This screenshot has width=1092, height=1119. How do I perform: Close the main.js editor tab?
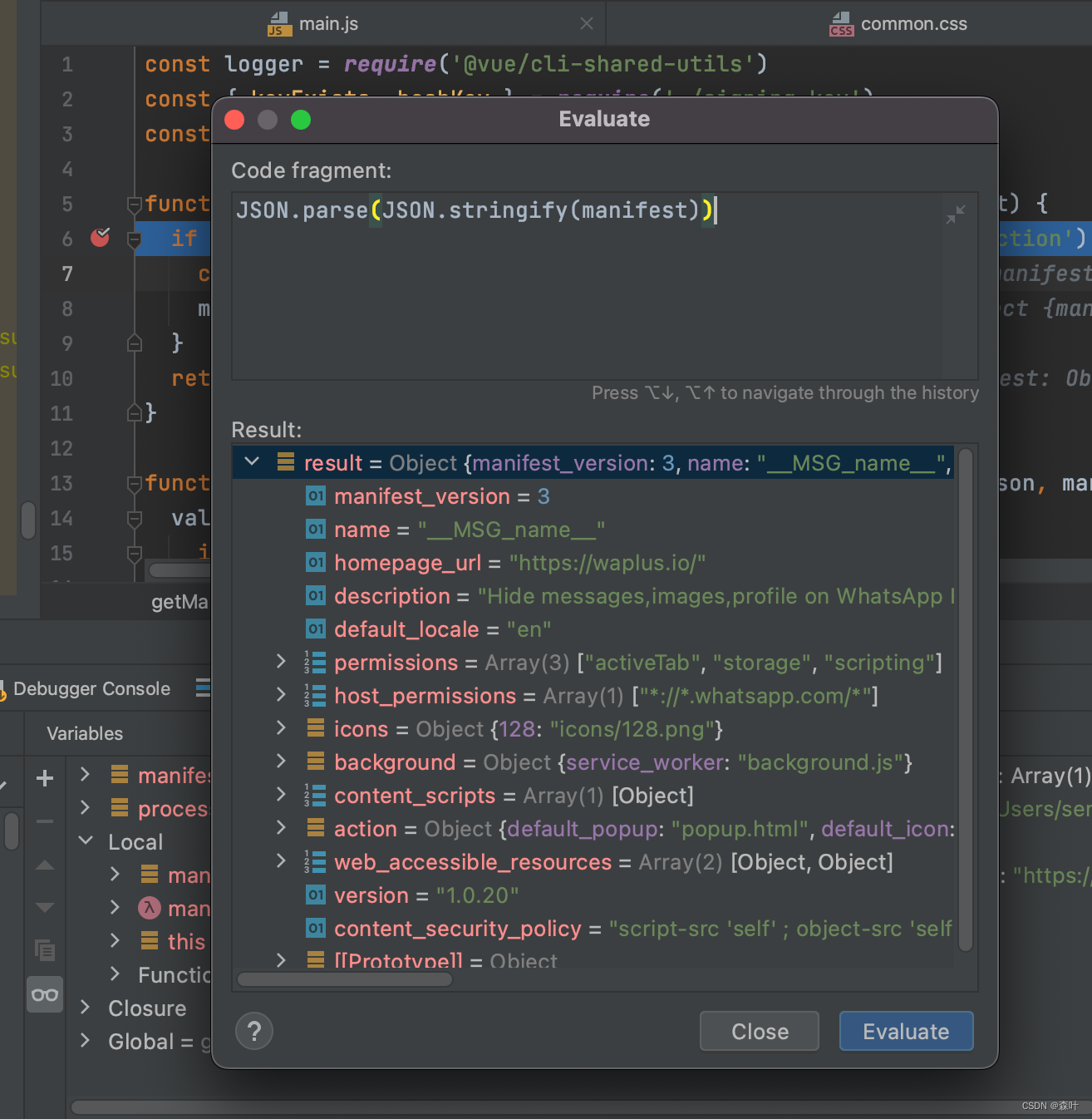tap(587, 23)
